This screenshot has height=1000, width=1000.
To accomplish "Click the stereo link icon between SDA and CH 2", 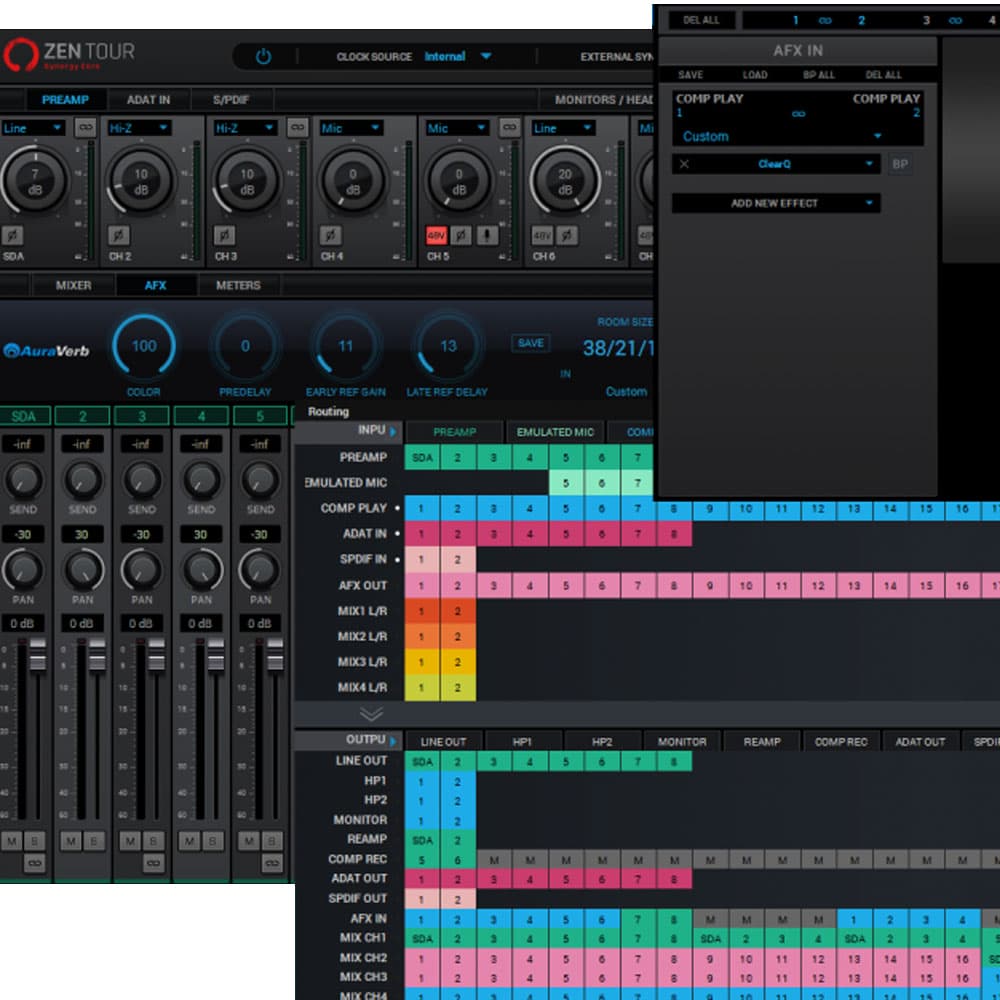I will (85, 128).
